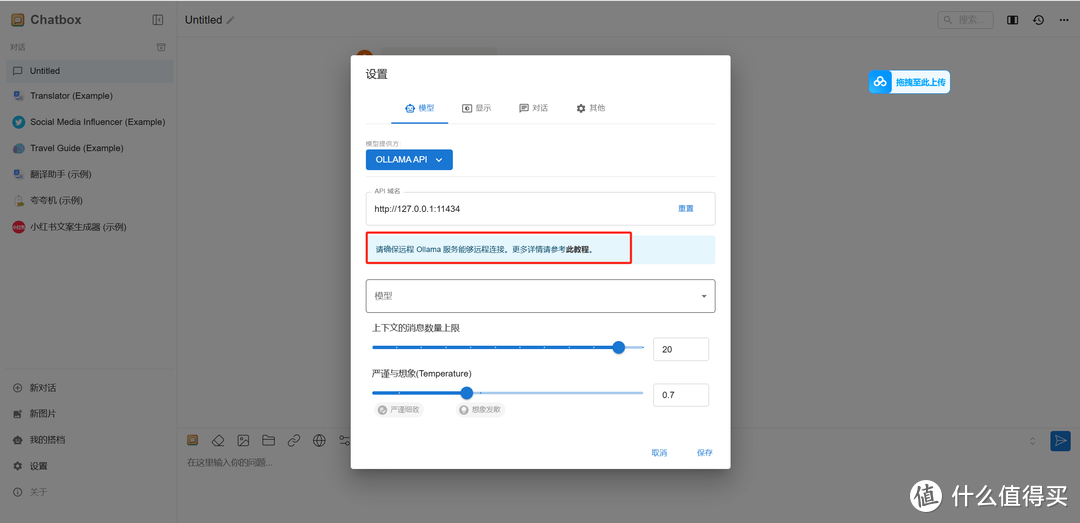The width and height of the screenshot is (1080, 523).
Task: Click 重置 to reset API host
Action: (686, 208)
